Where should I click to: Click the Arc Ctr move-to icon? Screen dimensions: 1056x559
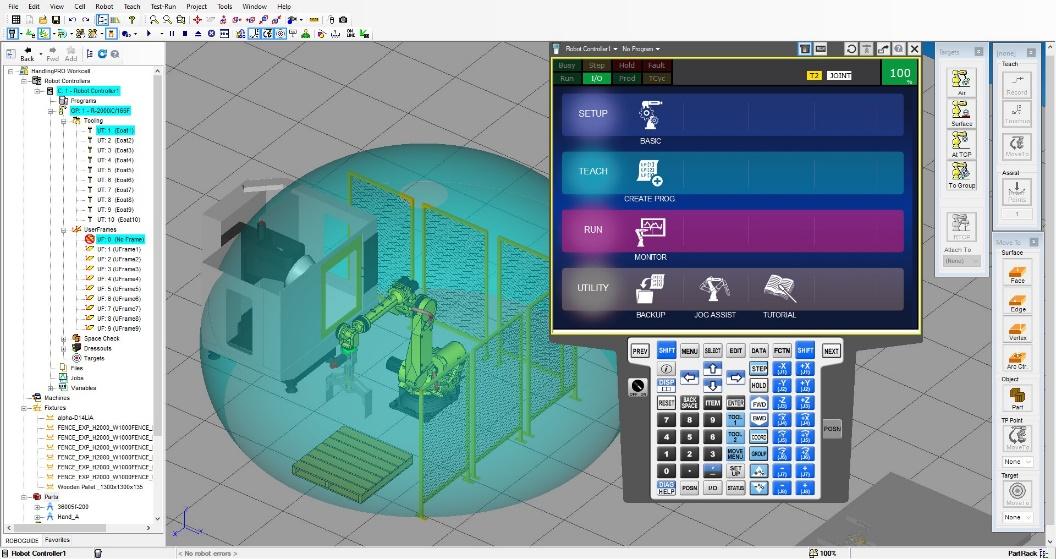[x=1017, y=359]
